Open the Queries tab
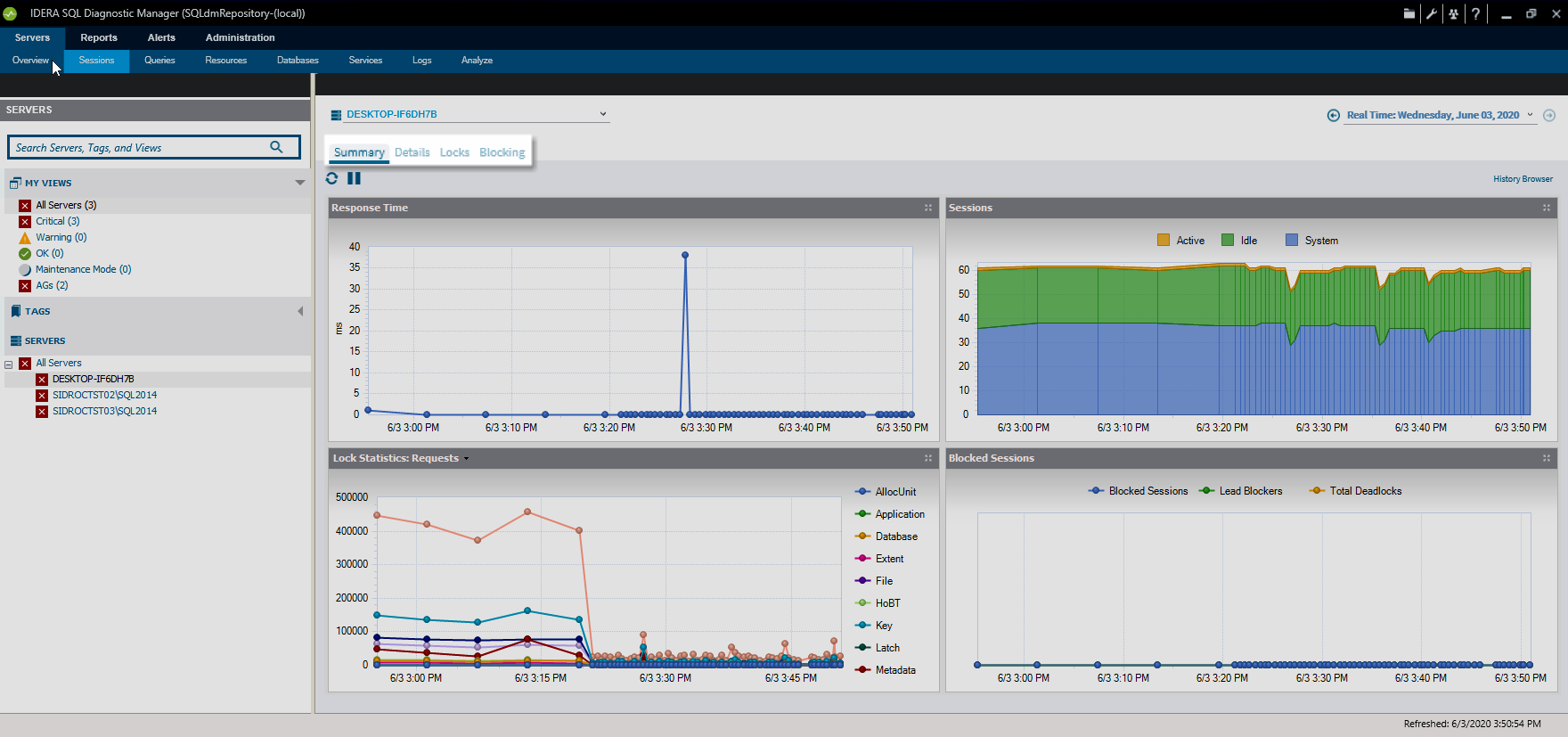Viewport: 1568px width, 737px height. [x=159, y=61]
